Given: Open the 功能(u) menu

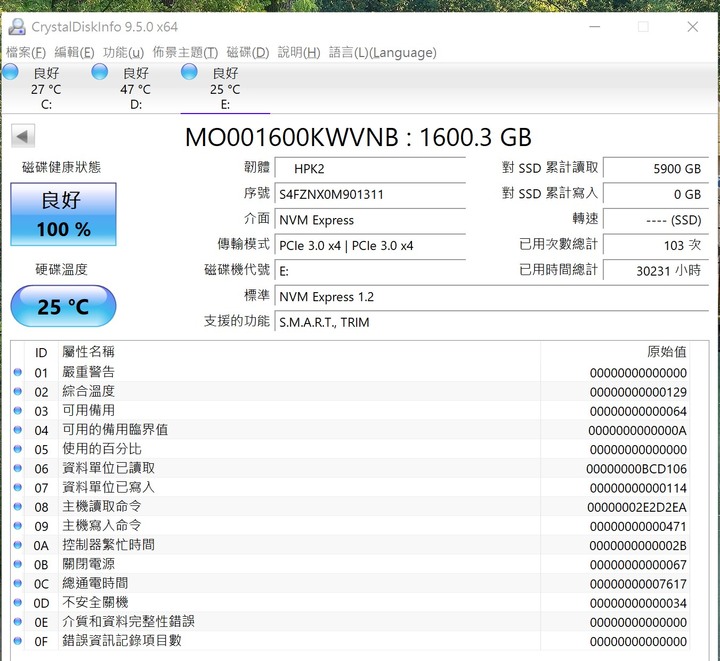Looking at the screenshot, I should pyautogui.click(x=123, y=52).
